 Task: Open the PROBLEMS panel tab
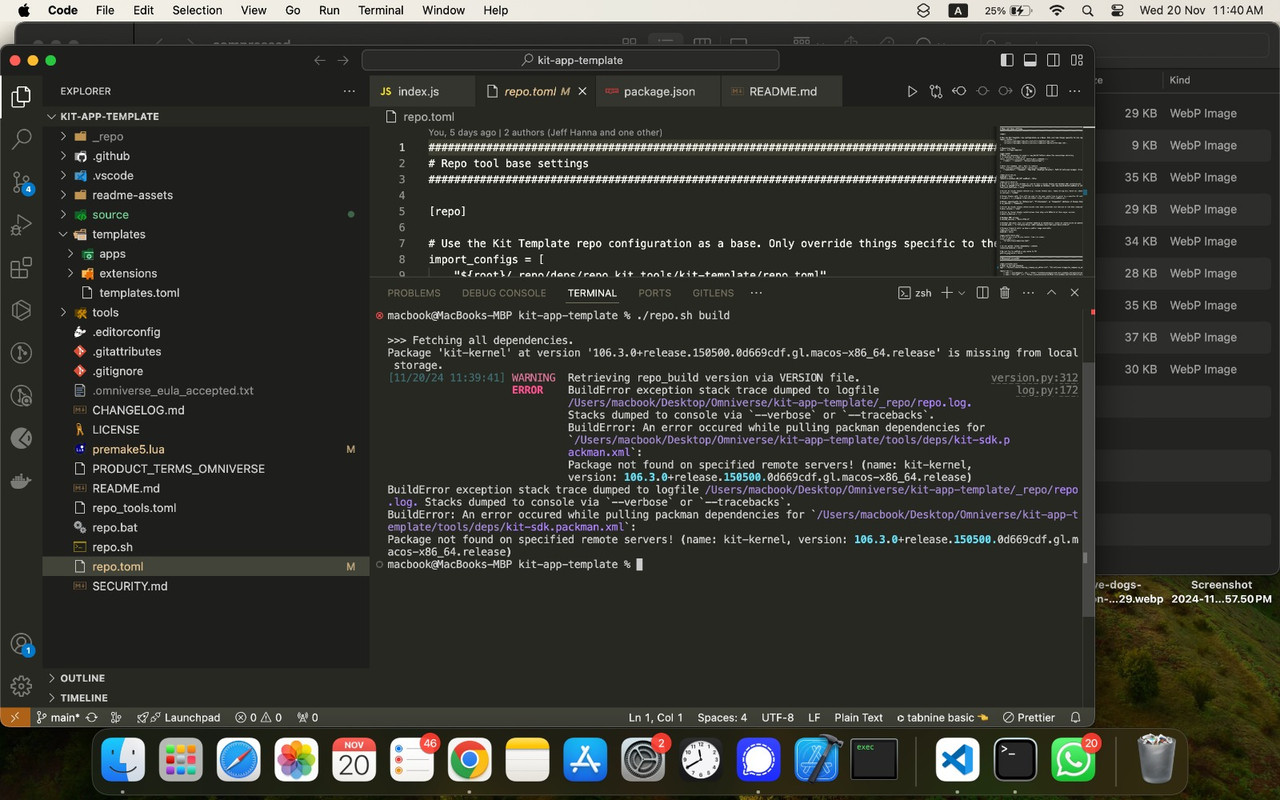[x=414, y=293]
